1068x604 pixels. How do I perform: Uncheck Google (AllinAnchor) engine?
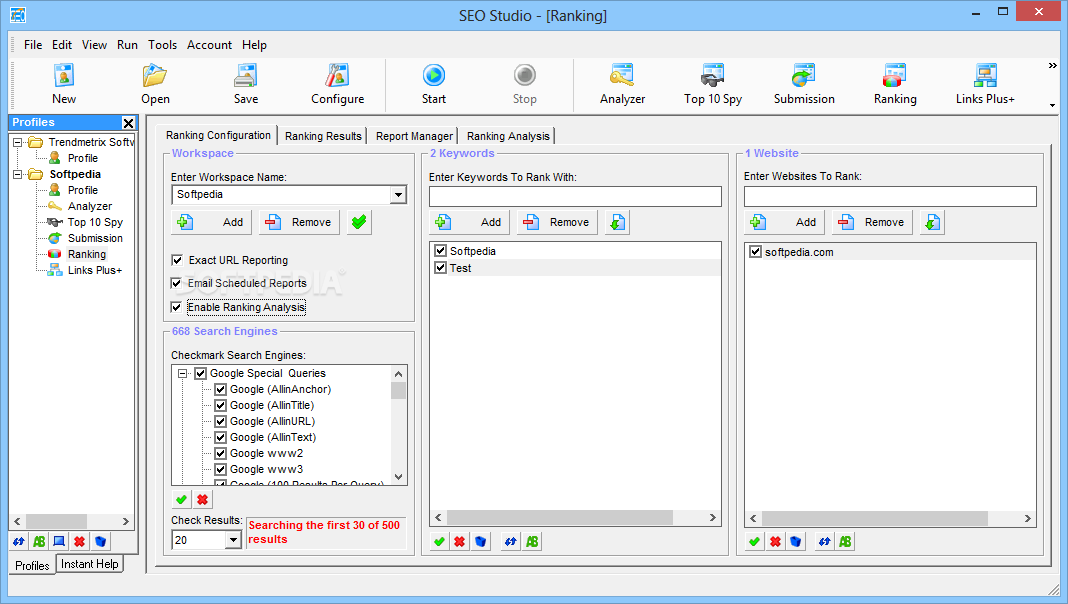pyautogui.click(x=221, y=390)
